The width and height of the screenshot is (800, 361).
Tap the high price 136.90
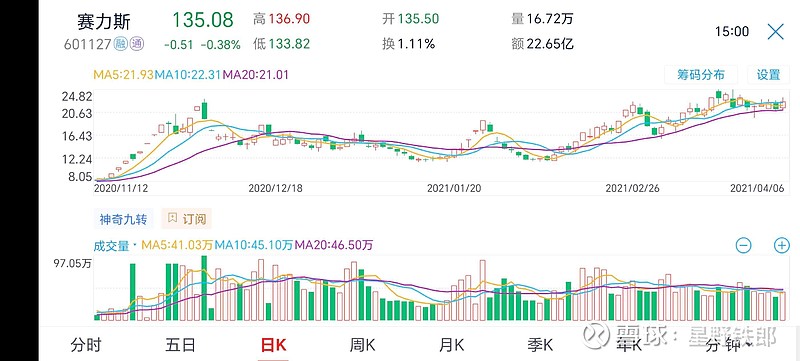click(289, 19)
